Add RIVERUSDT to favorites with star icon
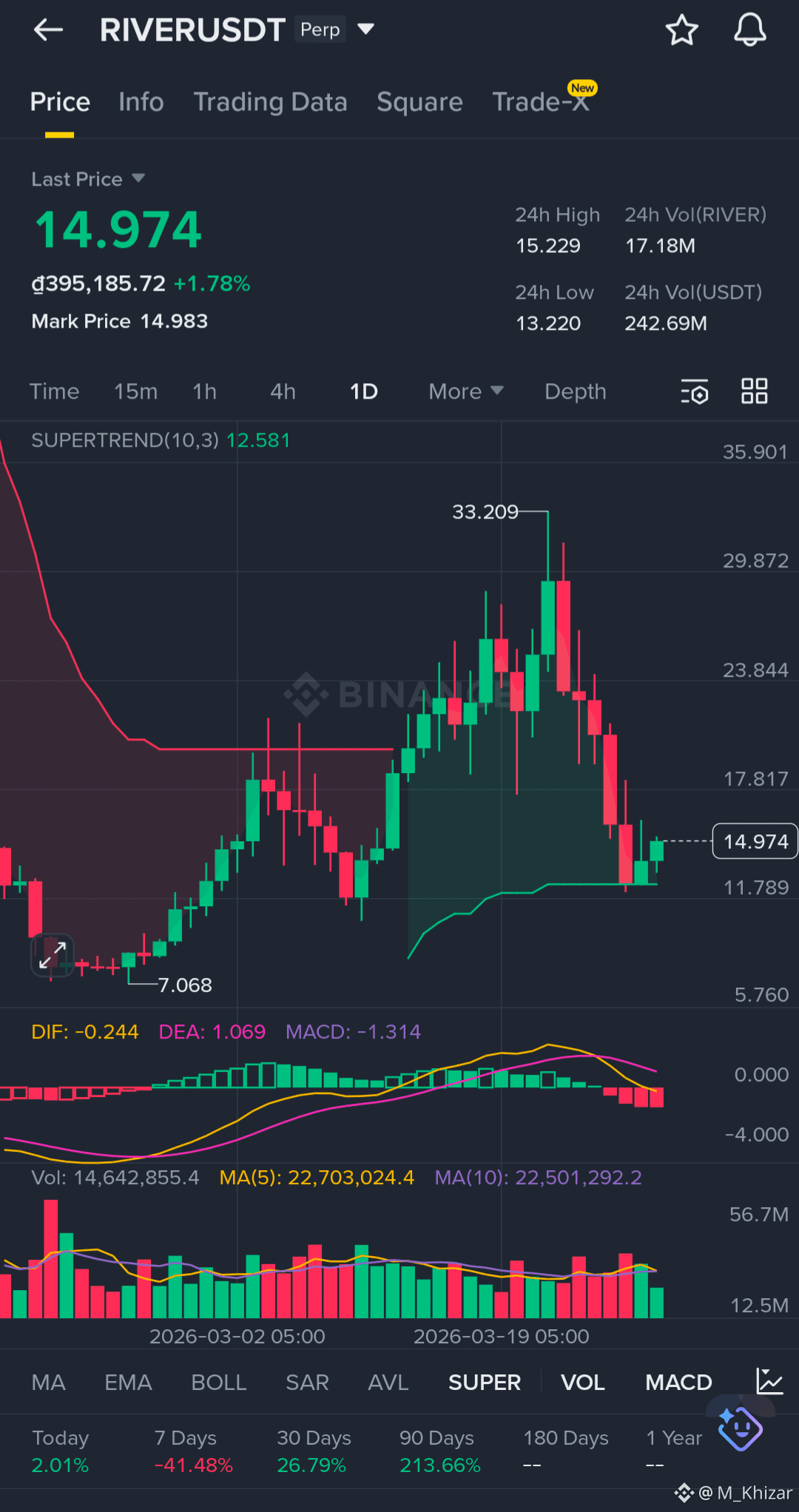Image resolution: width=799 pixels, height=1512 pixels. [x=681, y=30]
